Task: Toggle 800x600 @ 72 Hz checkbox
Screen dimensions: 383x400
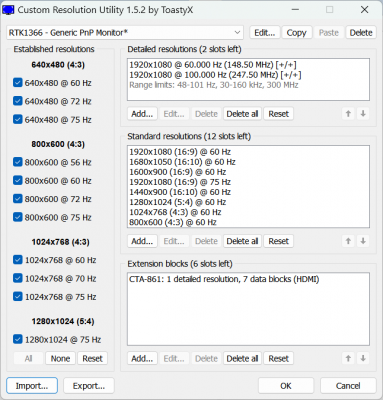Action: (x=18, y=199)
